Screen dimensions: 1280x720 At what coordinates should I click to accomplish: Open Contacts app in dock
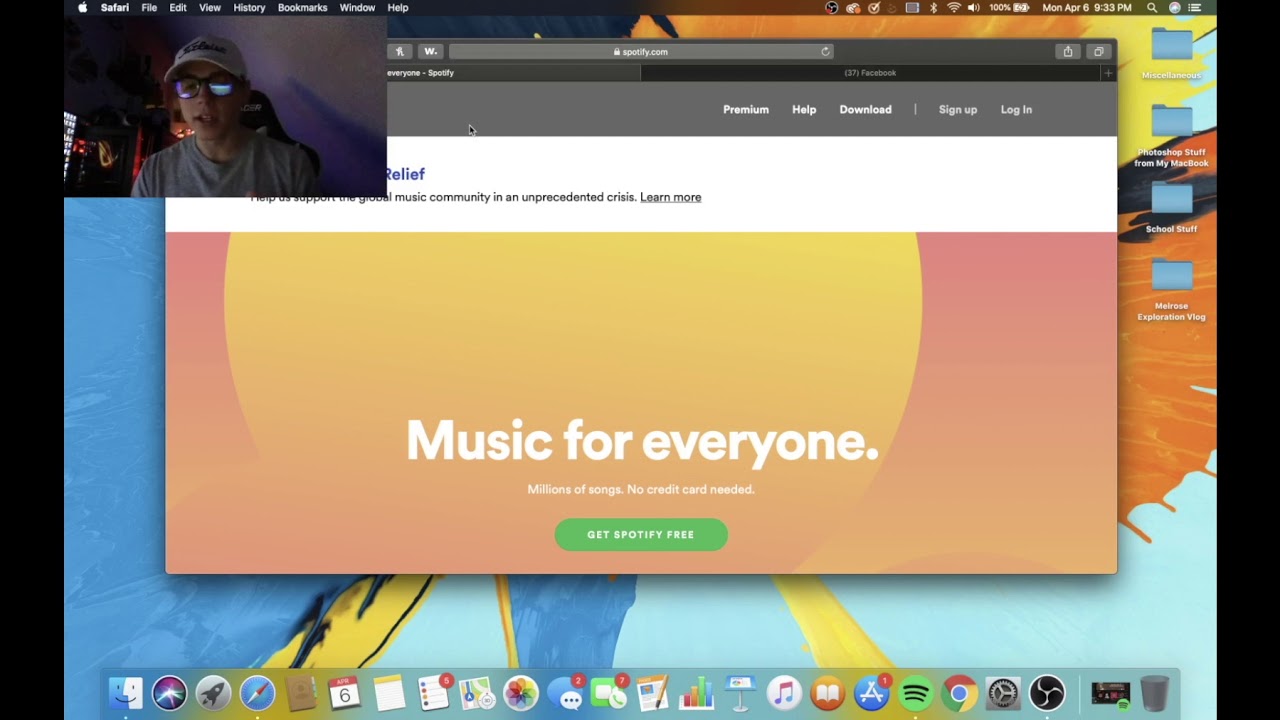(300, 693)
